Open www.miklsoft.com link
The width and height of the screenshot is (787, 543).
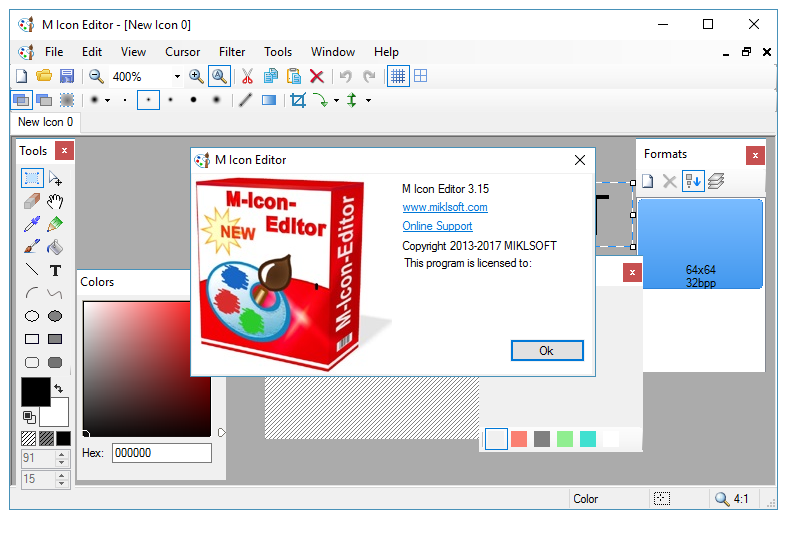point(445,207)
